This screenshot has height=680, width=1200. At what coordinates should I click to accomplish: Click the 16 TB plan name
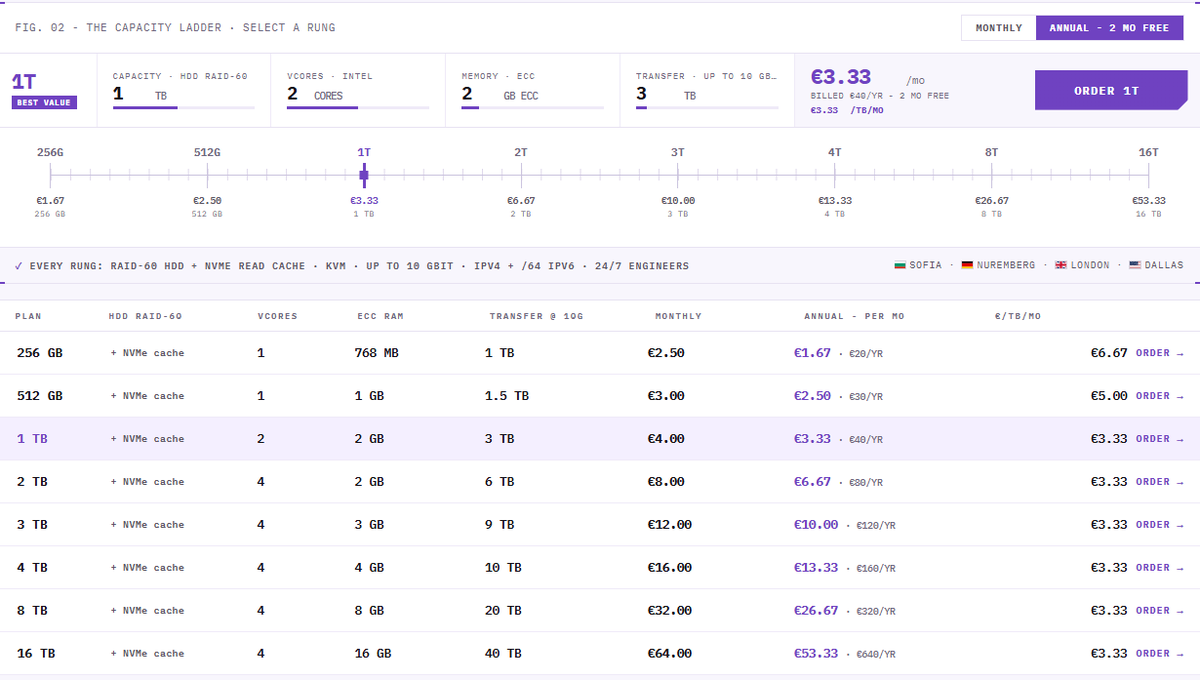(36, 654)
